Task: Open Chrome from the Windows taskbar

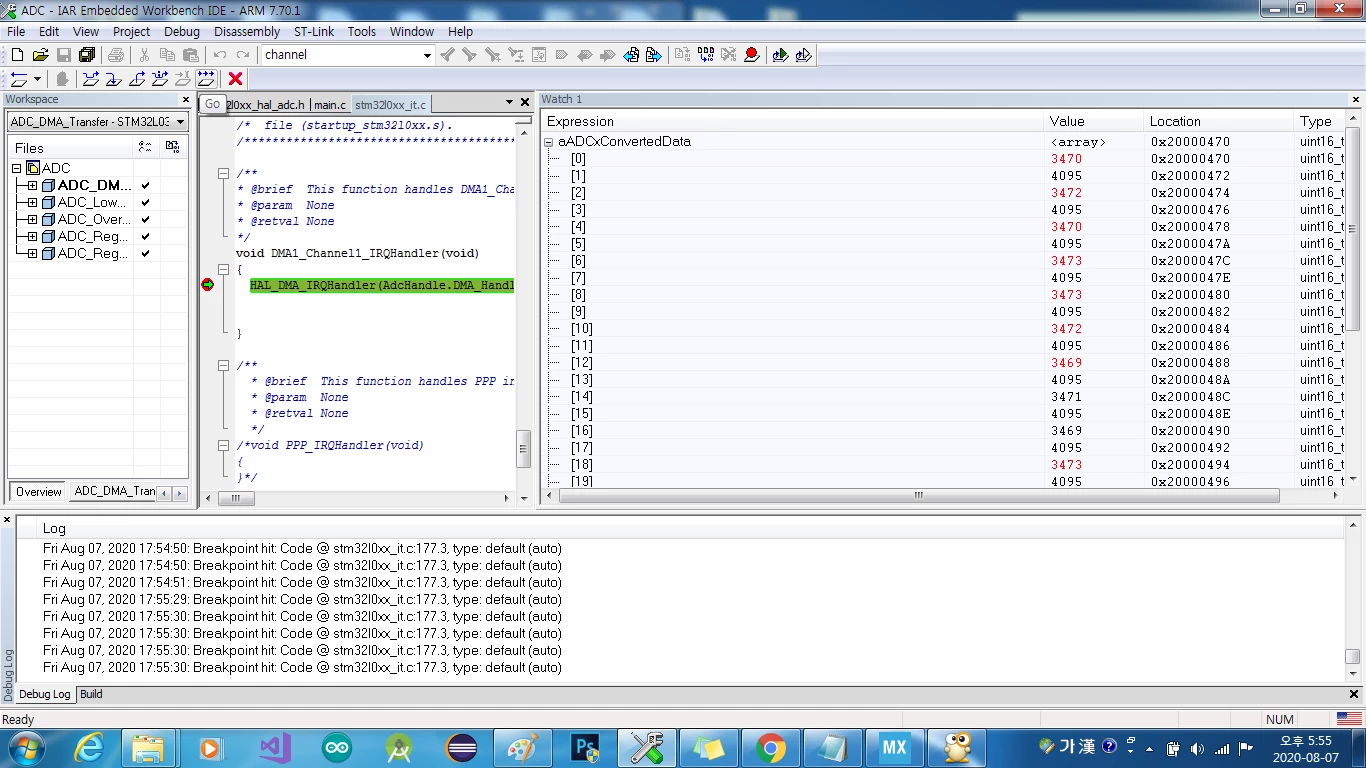Action: point(770,748)
